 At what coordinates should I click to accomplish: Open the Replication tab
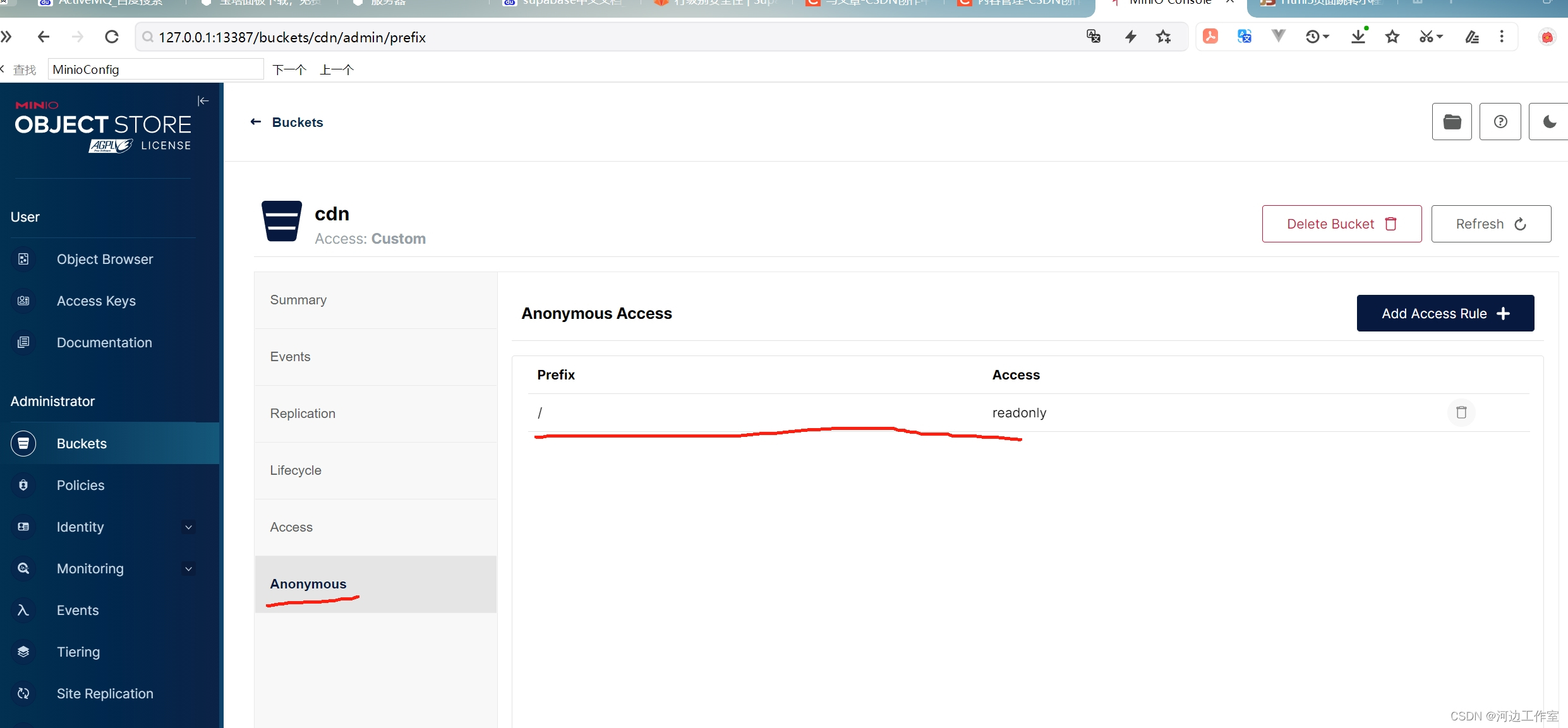point(303,414)
